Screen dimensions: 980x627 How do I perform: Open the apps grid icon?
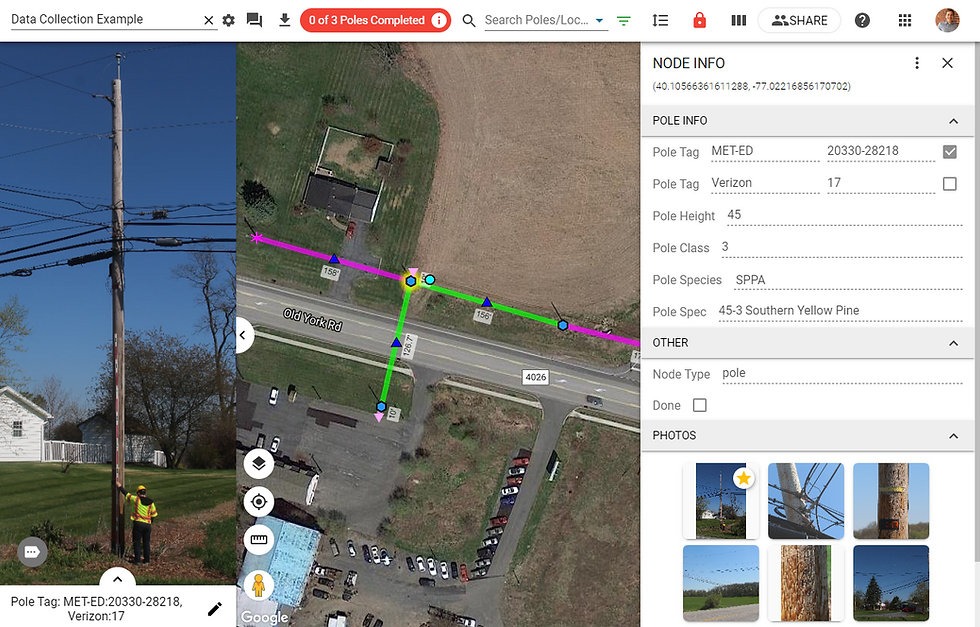[x=905, y=21]
